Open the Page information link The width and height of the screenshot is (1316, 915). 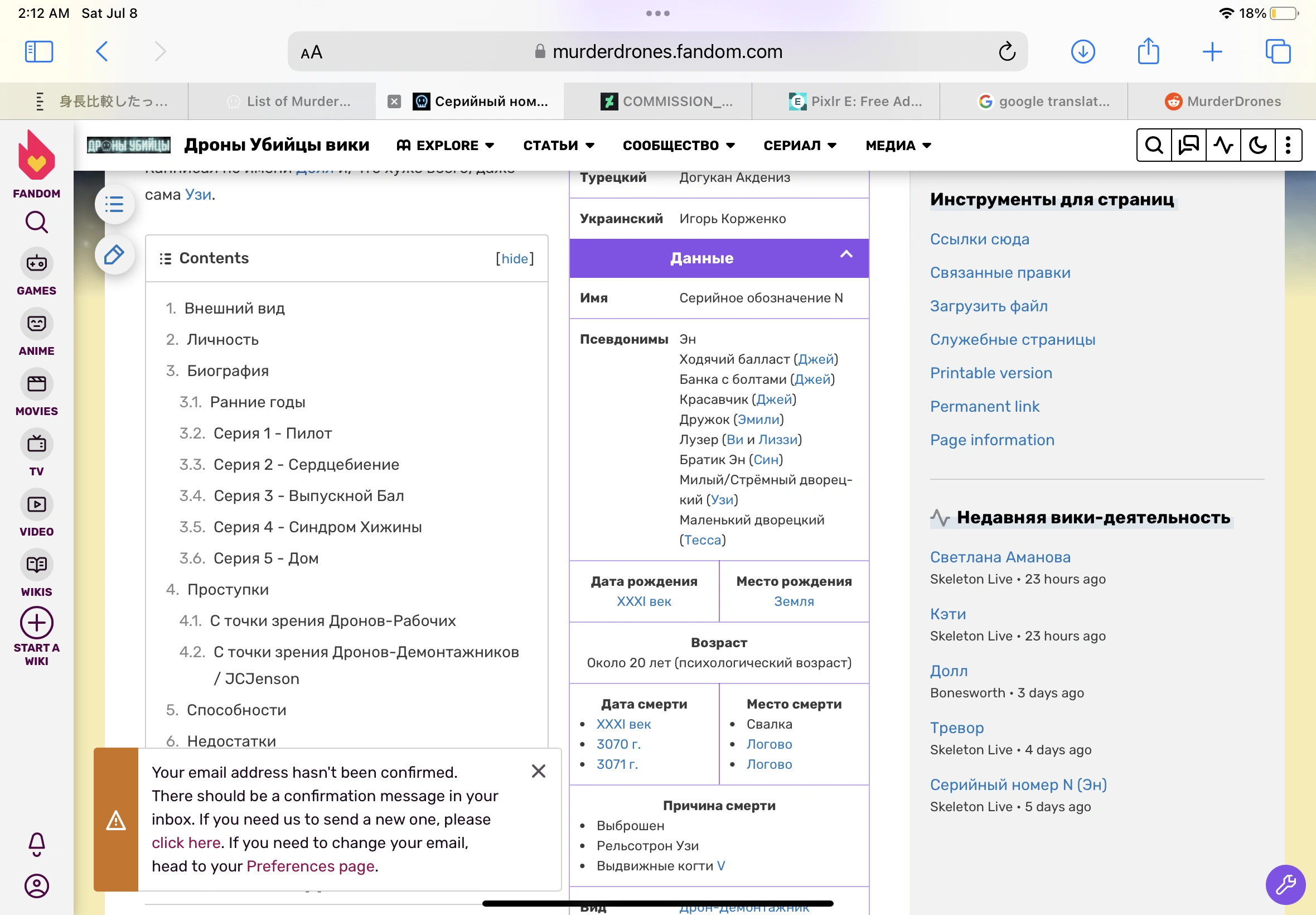coord(991,440)
